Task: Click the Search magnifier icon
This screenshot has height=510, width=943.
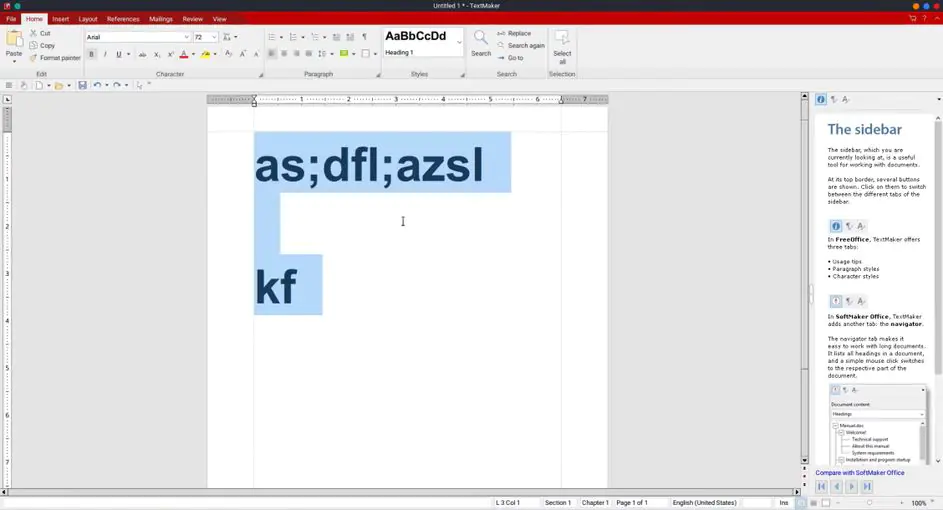Action: click(x=481, y=38)
